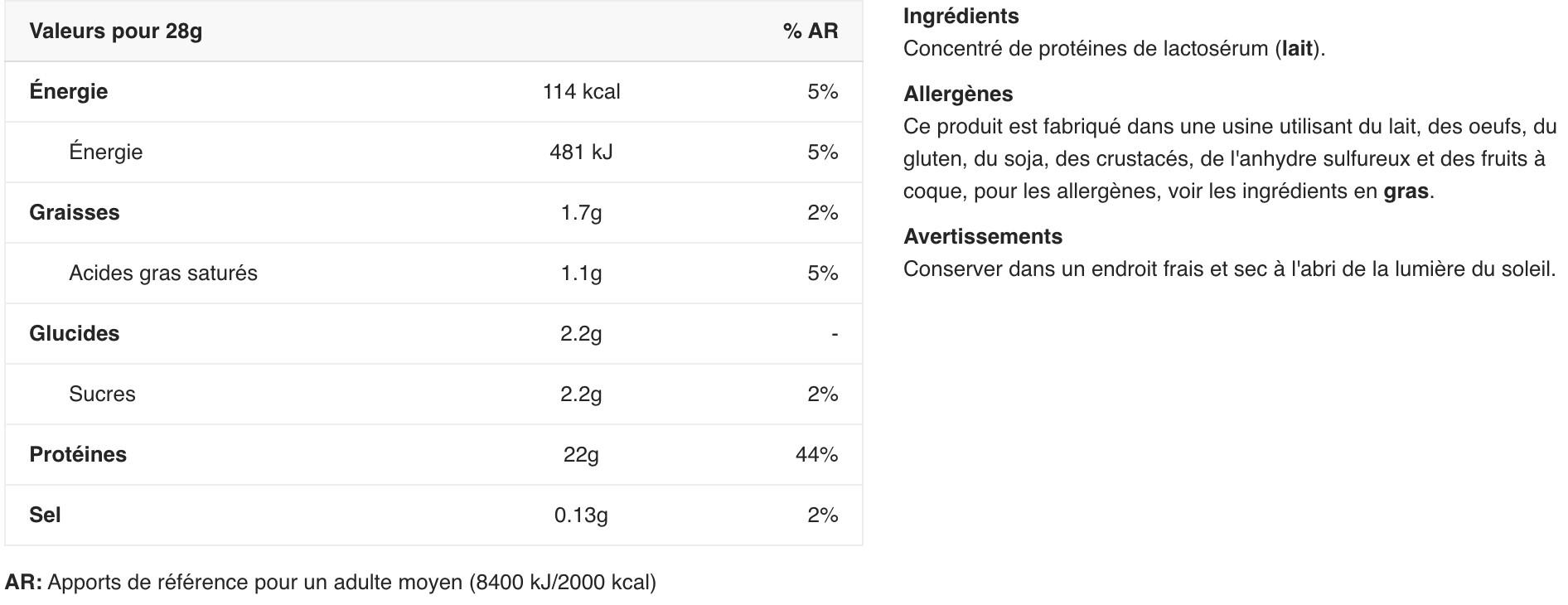Select the "Sel" row label
The image size is (1568, 605).
[45, 515]
